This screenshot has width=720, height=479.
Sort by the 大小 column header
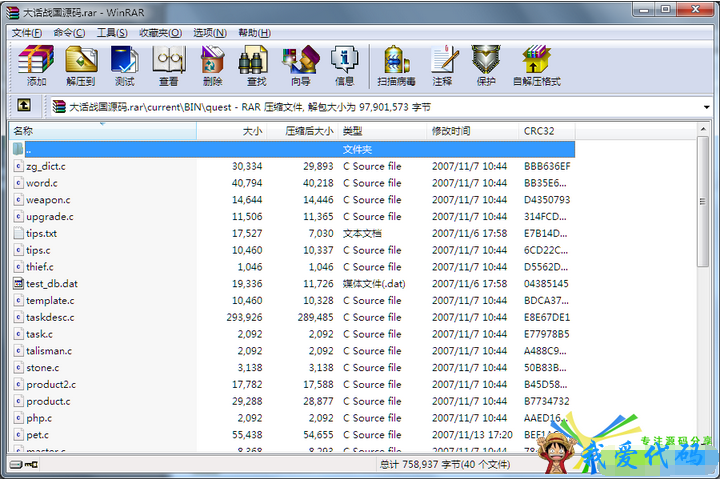pyautogui.click(x=231, y=131)
